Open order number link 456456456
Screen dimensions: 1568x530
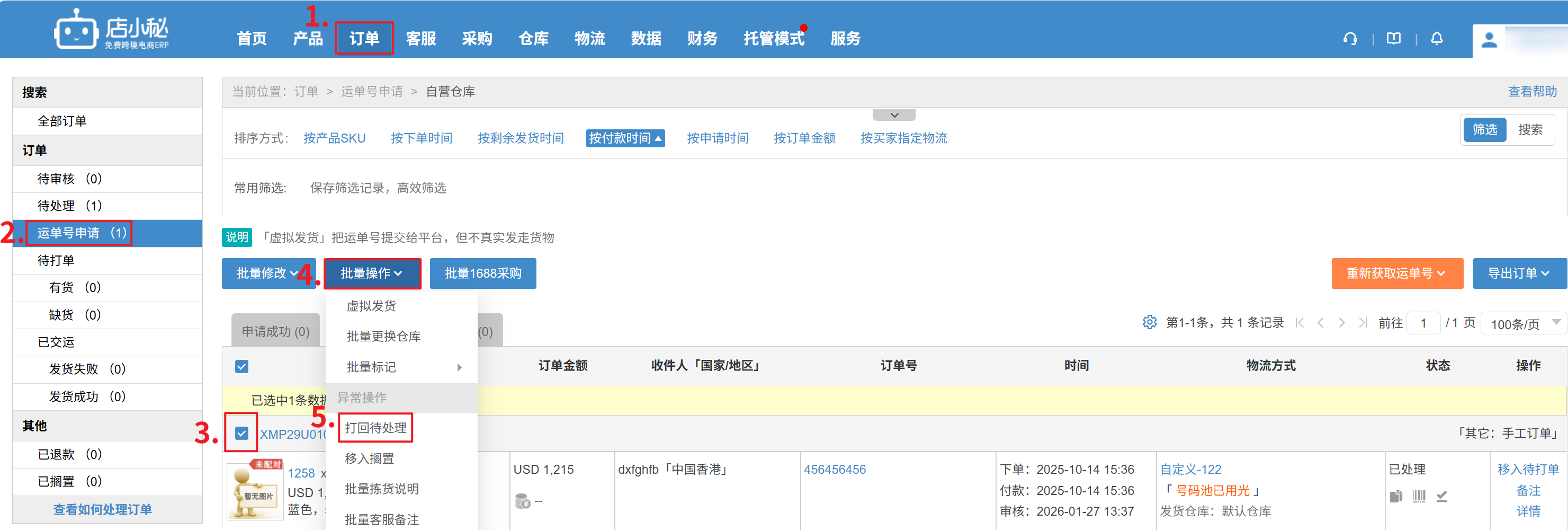point(835,470)
